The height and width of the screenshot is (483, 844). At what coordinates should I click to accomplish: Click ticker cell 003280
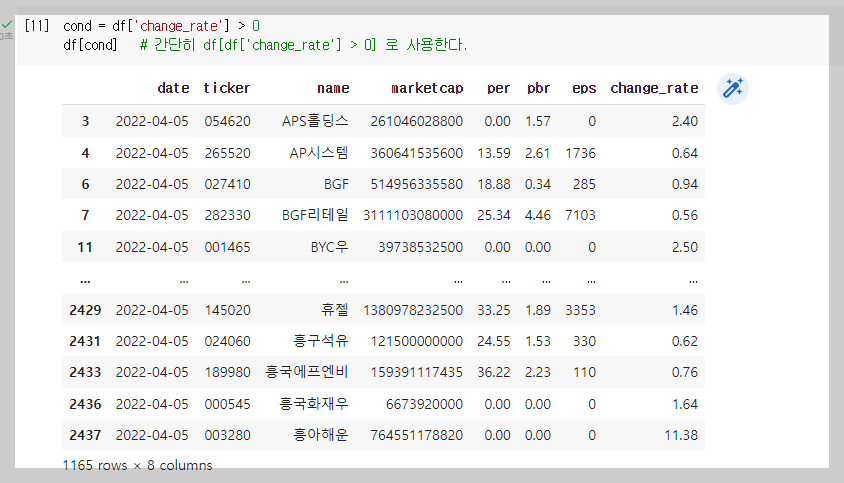pyautogui.click(x=227, y=435)
